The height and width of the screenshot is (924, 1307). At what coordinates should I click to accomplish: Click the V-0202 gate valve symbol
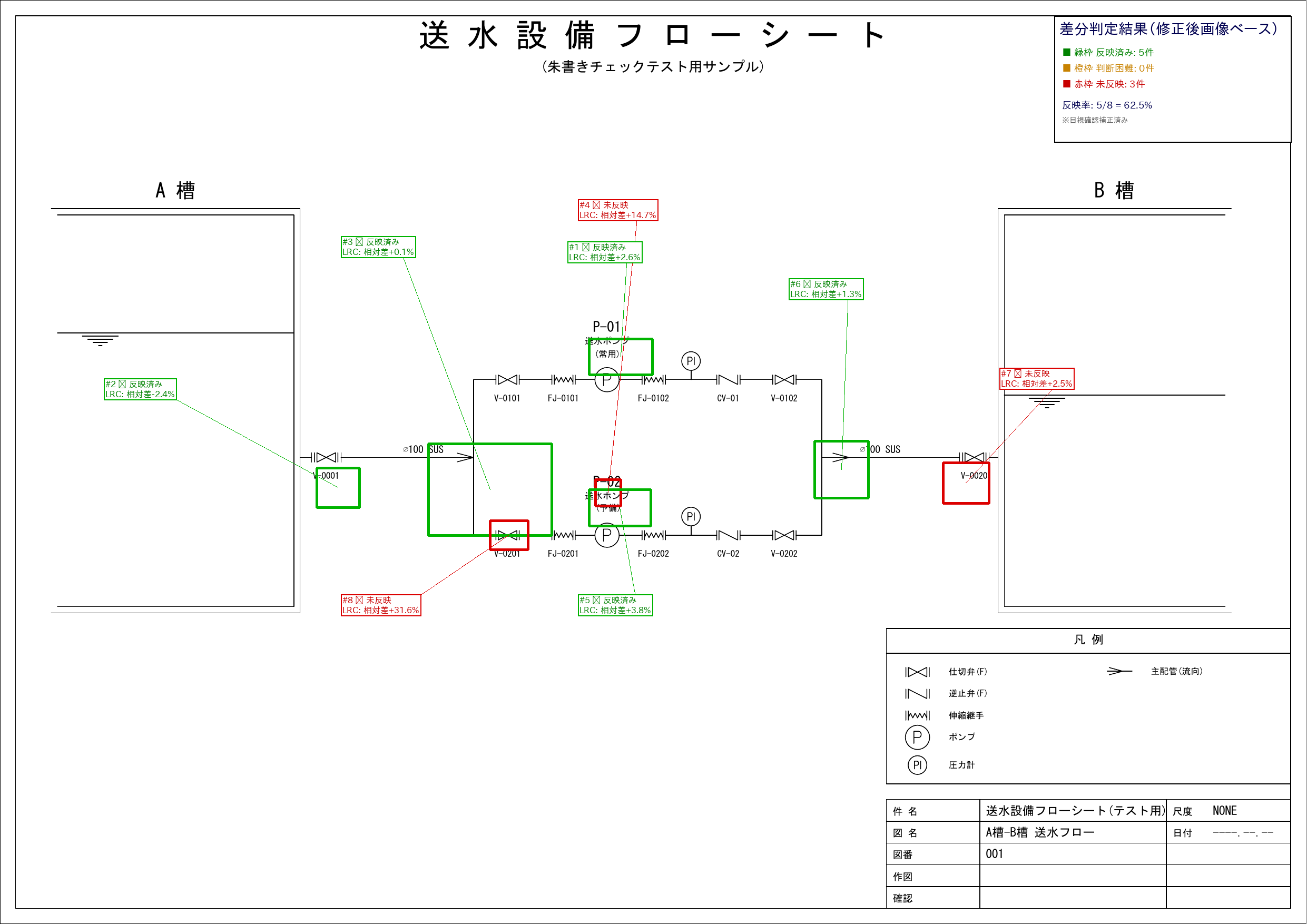(784, 535)
